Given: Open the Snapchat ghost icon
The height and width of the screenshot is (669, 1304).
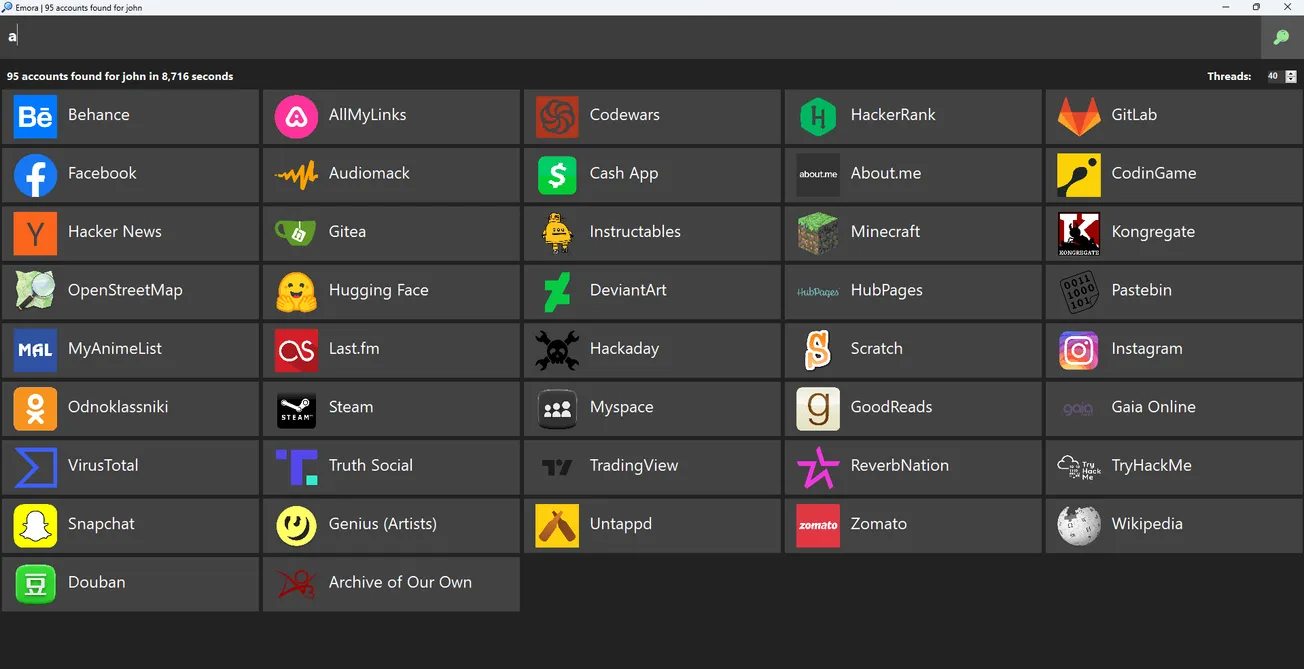Looking at the screenshot, I should tap(35, 525).
